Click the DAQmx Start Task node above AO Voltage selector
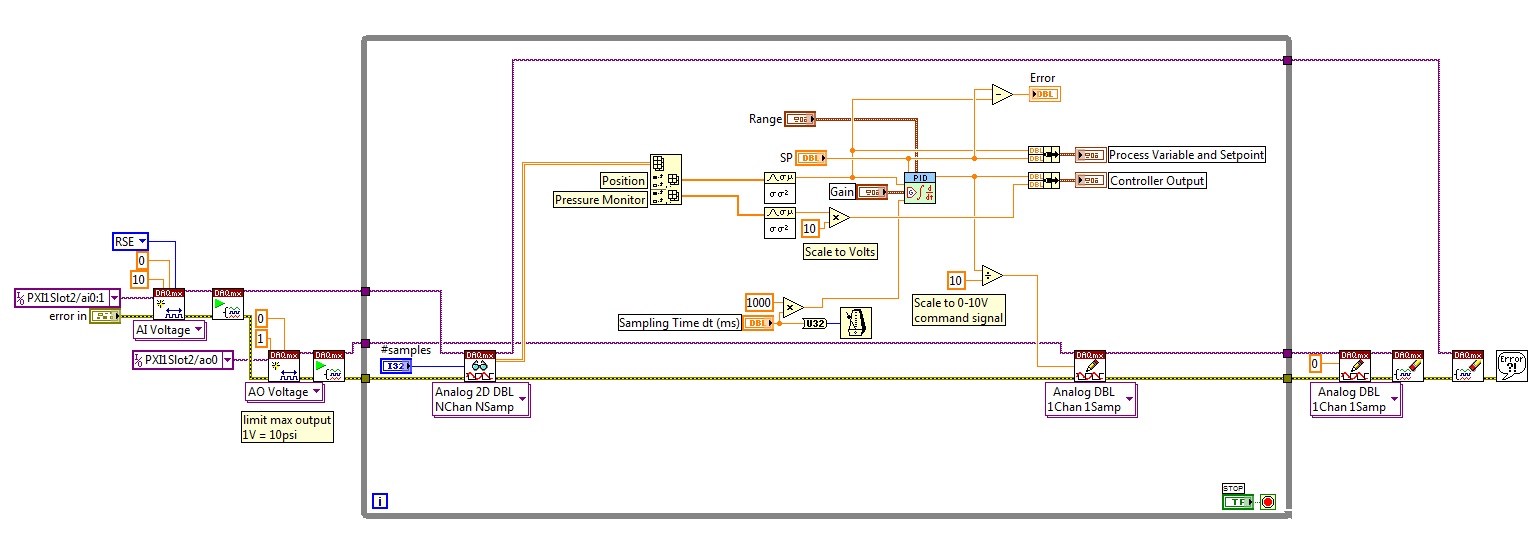 pyautogui.click(x=329, y=366)
